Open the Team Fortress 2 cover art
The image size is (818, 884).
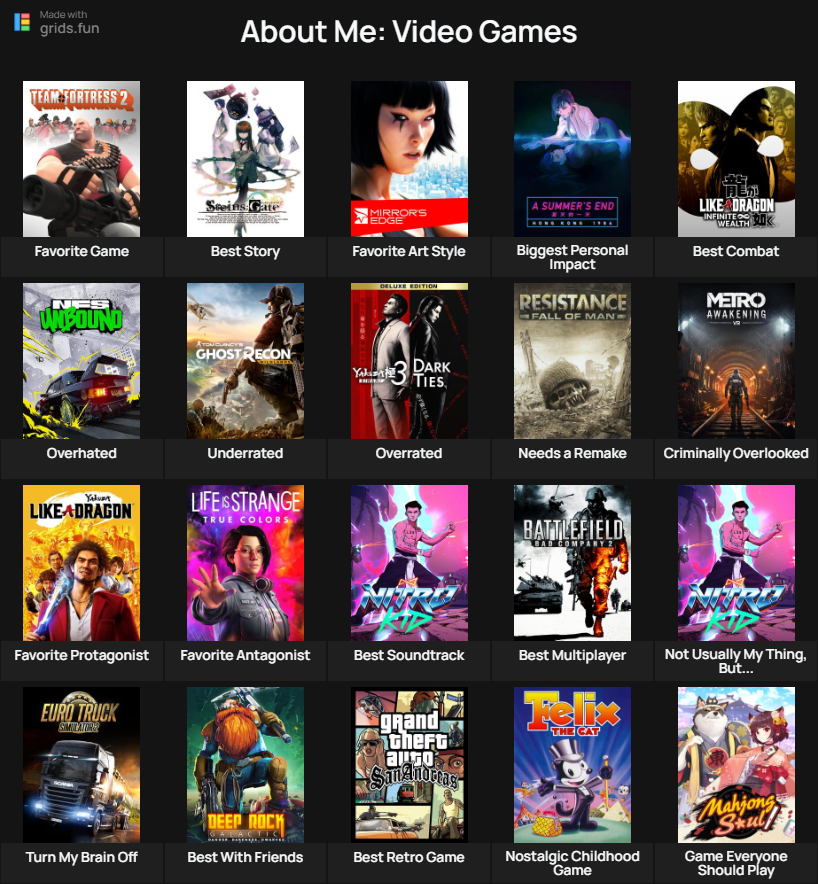pos(82,159)
